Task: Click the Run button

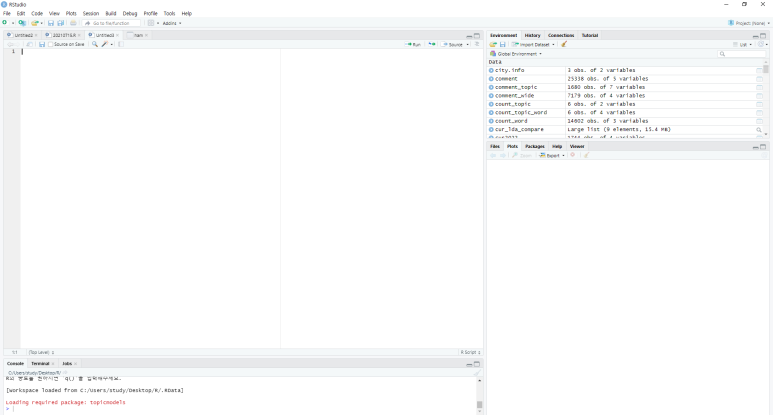Action: 413,44
